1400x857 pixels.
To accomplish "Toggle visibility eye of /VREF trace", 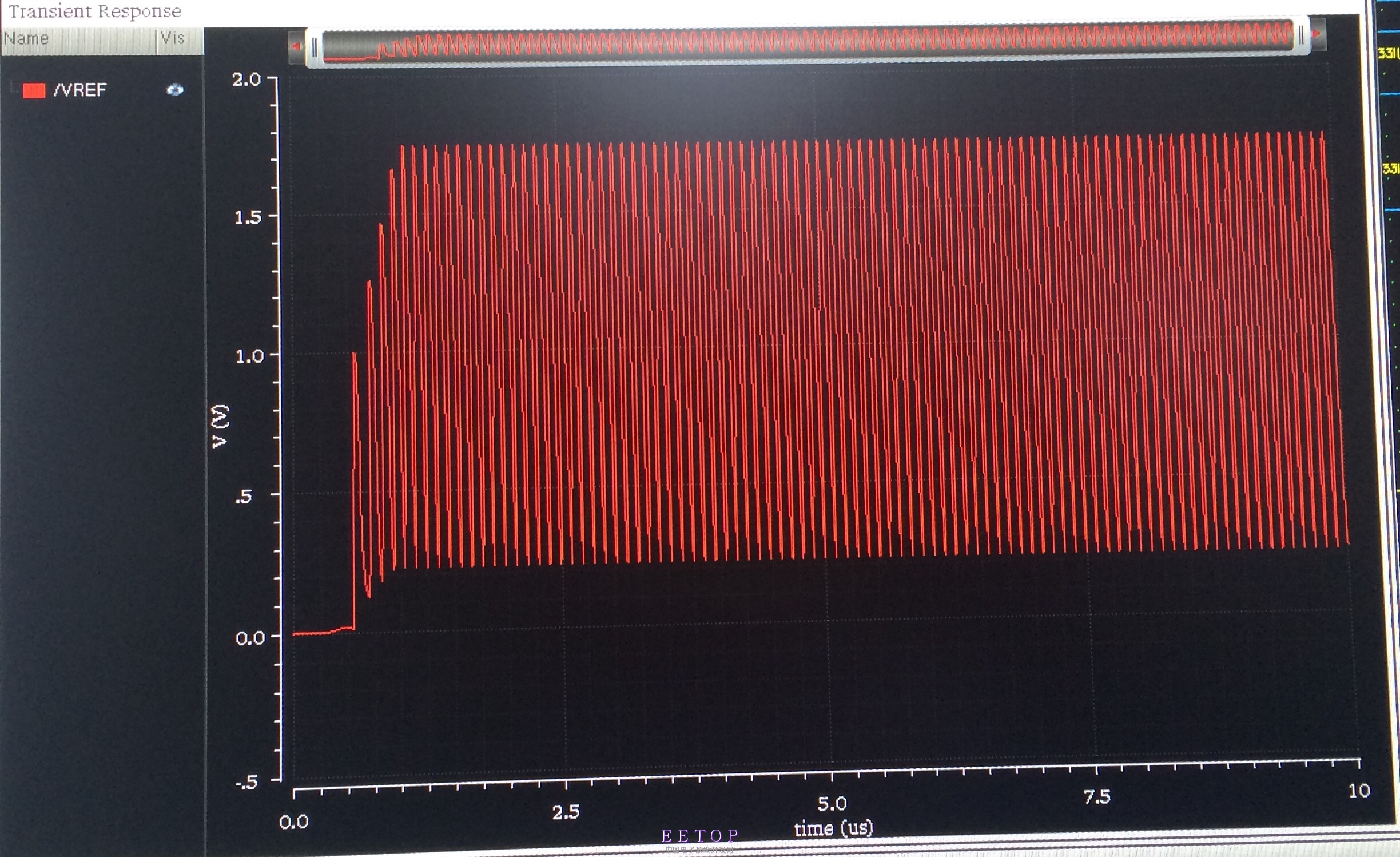I will pyautogui.click(x=175, y=90).
